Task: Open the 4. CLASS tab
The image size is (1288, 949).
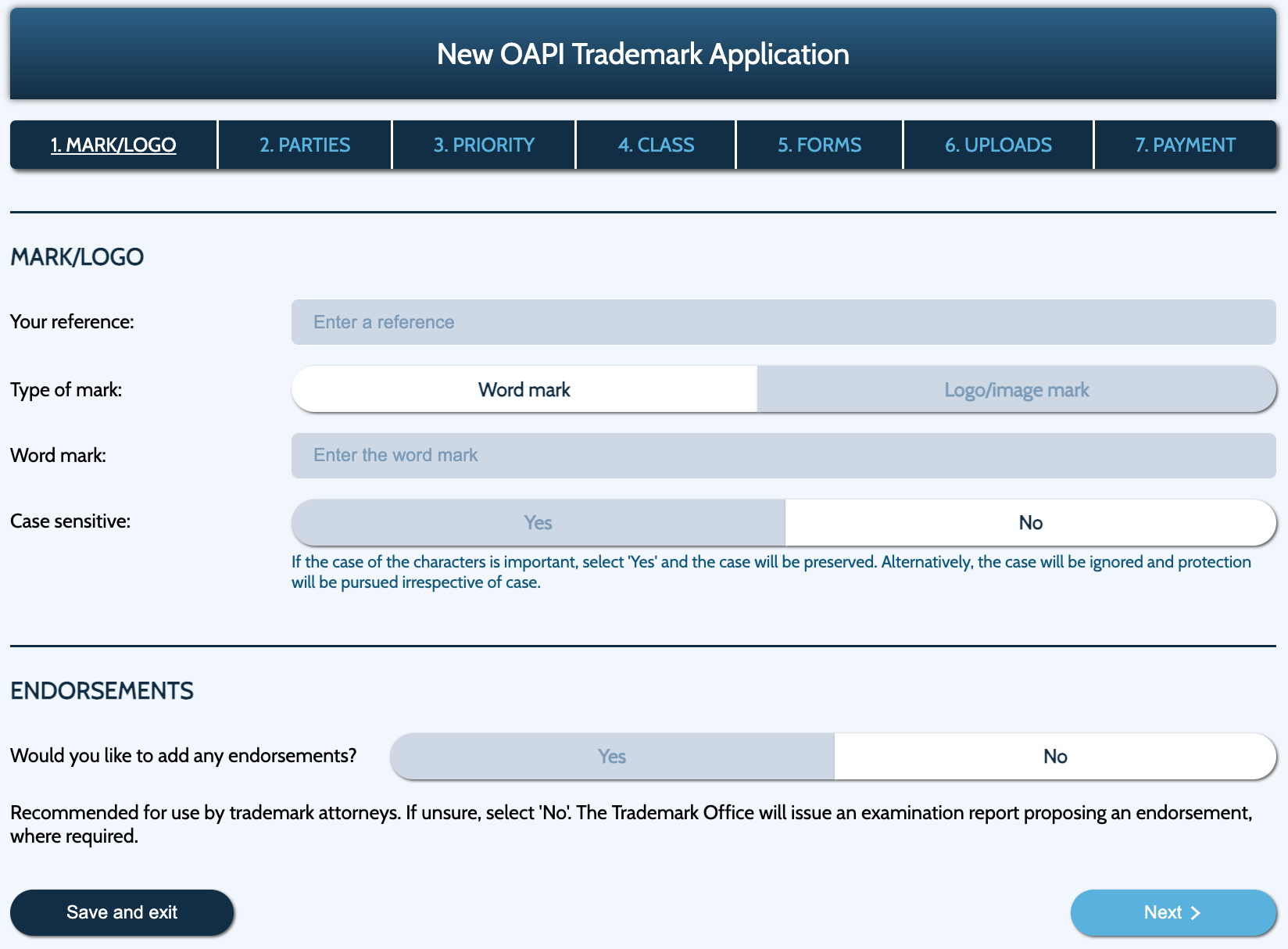Action: click(656, 145)
